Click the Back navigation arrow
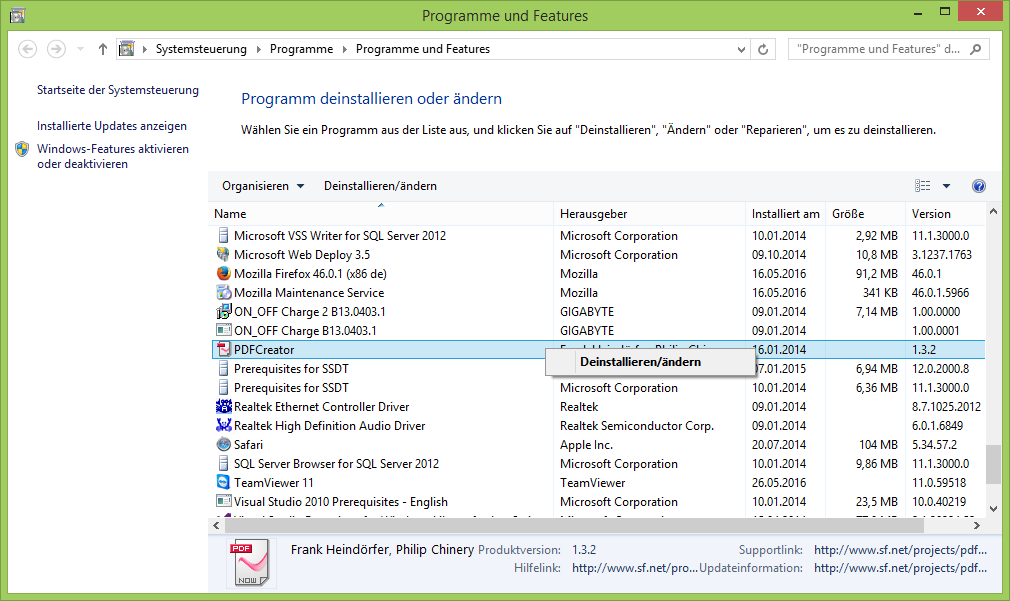 point(27,49)
